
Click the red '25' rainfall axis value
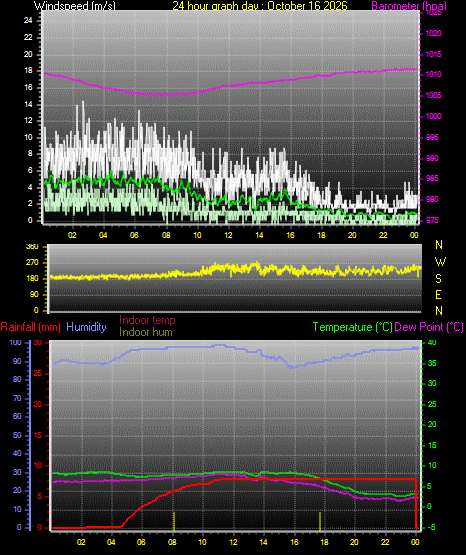tap(38, 373)
